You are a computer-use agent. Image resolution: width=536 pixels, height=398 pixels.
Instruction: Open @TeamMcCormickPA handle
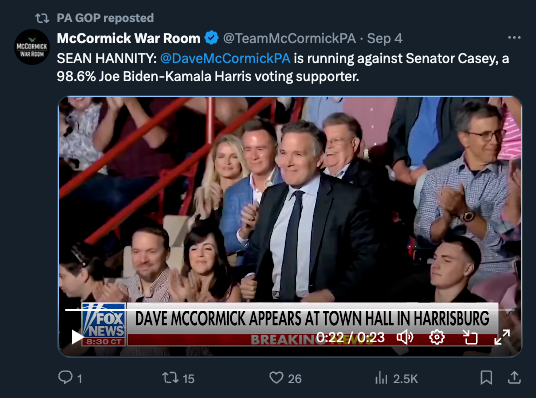pos(289,38)
